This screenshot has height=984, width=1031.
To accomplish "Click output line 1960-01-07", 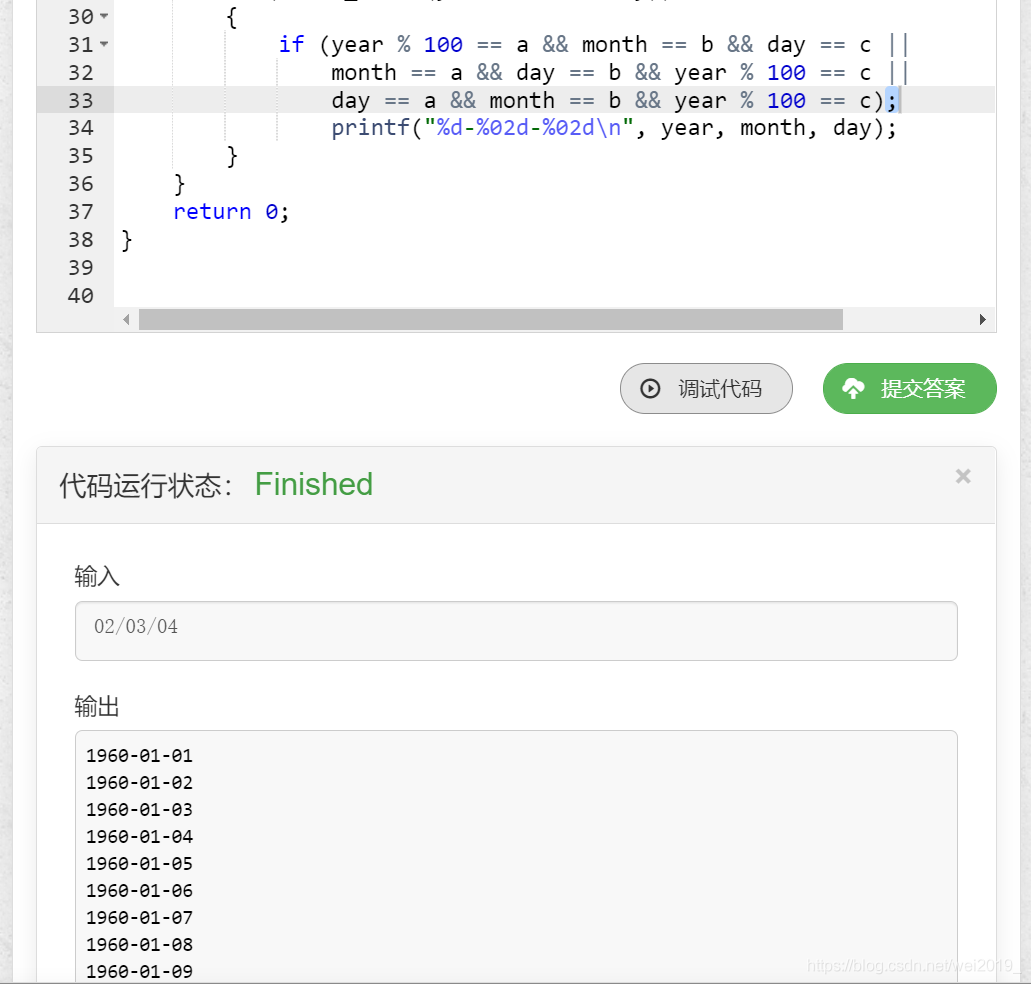I will click(139, 918).
